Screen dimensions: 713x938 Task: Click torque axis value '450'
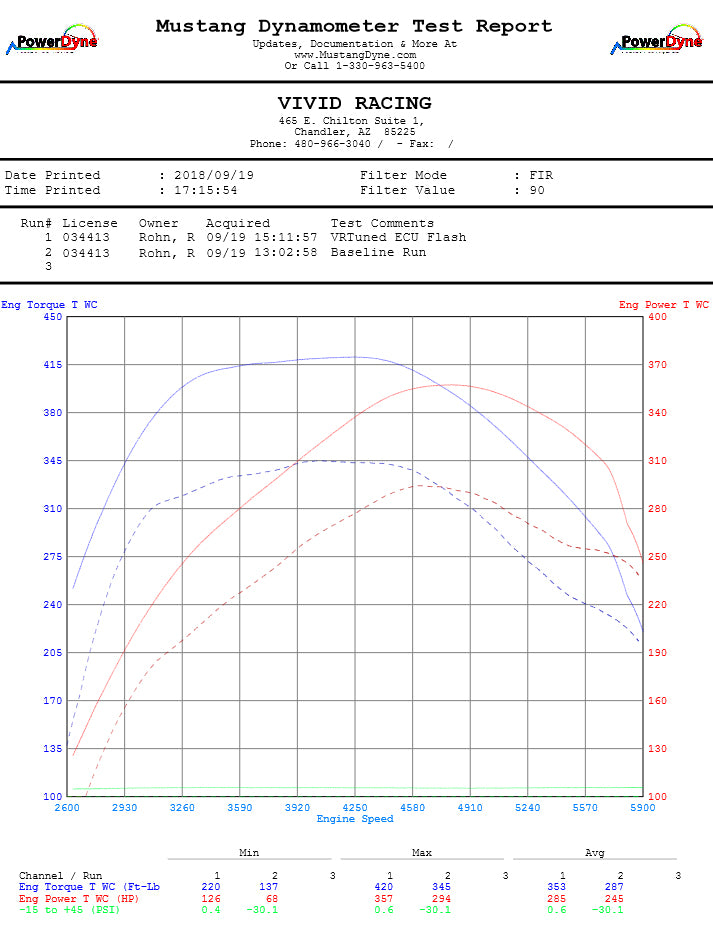53,316
